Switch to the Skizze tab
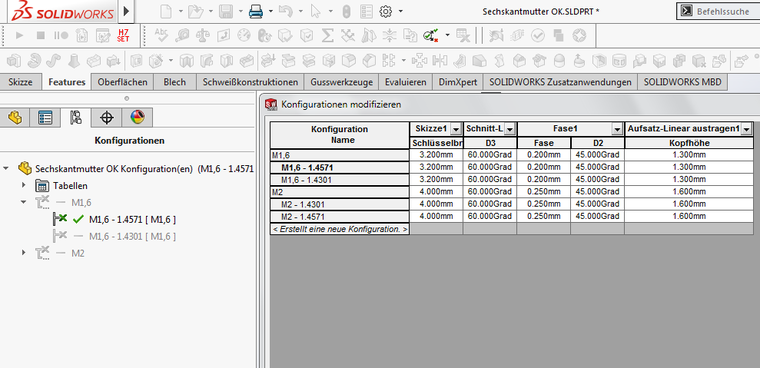The height and width of the screenshot is (368, 760). click(x=20, y=82)
